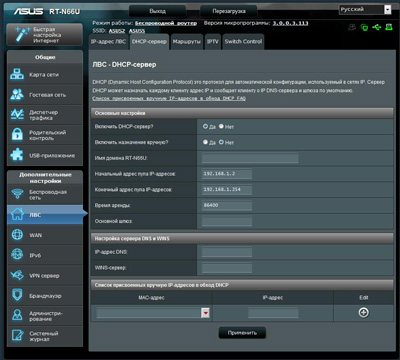400x360 pixels.
Task: Select the DHCP-сервер tab
Action: click(x=149, y=42)
